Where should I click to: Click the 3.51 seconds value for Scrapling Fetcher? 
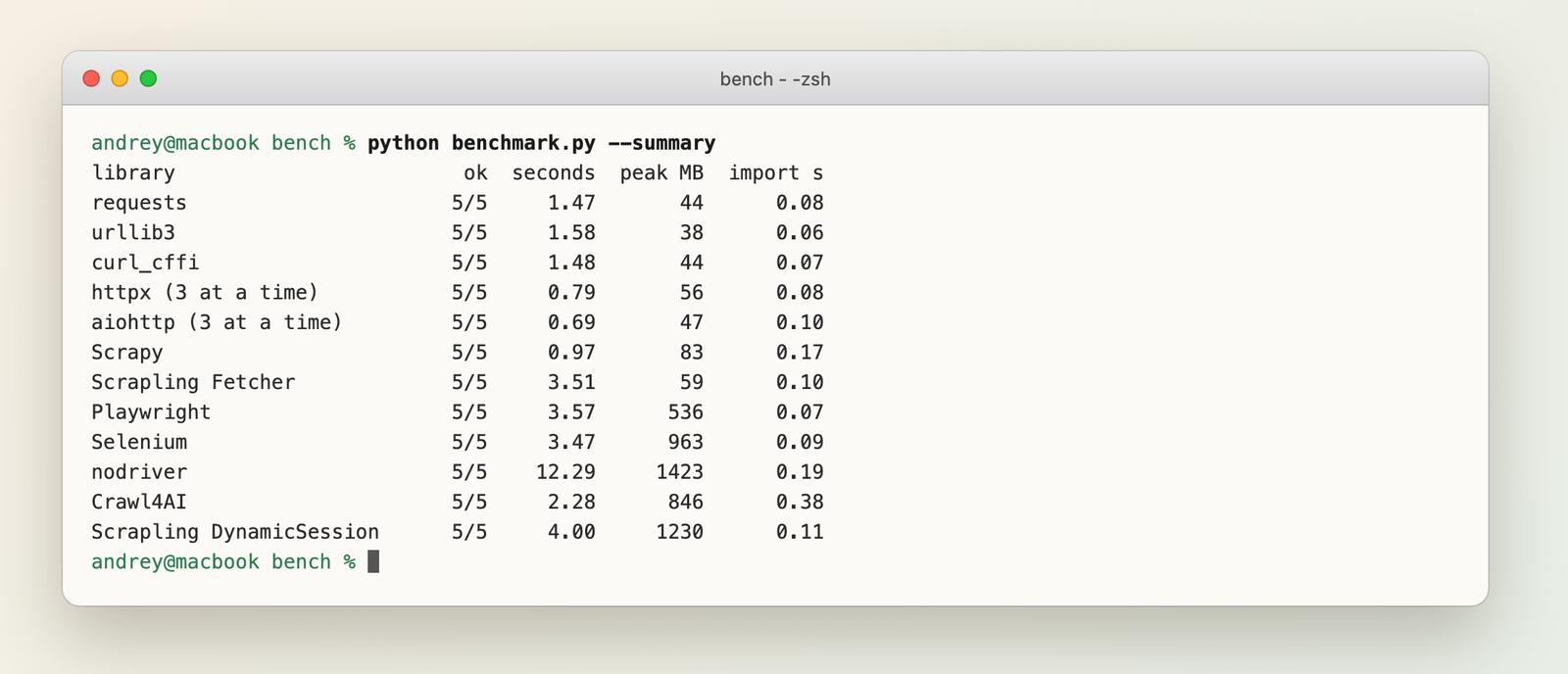pos(571,382)
